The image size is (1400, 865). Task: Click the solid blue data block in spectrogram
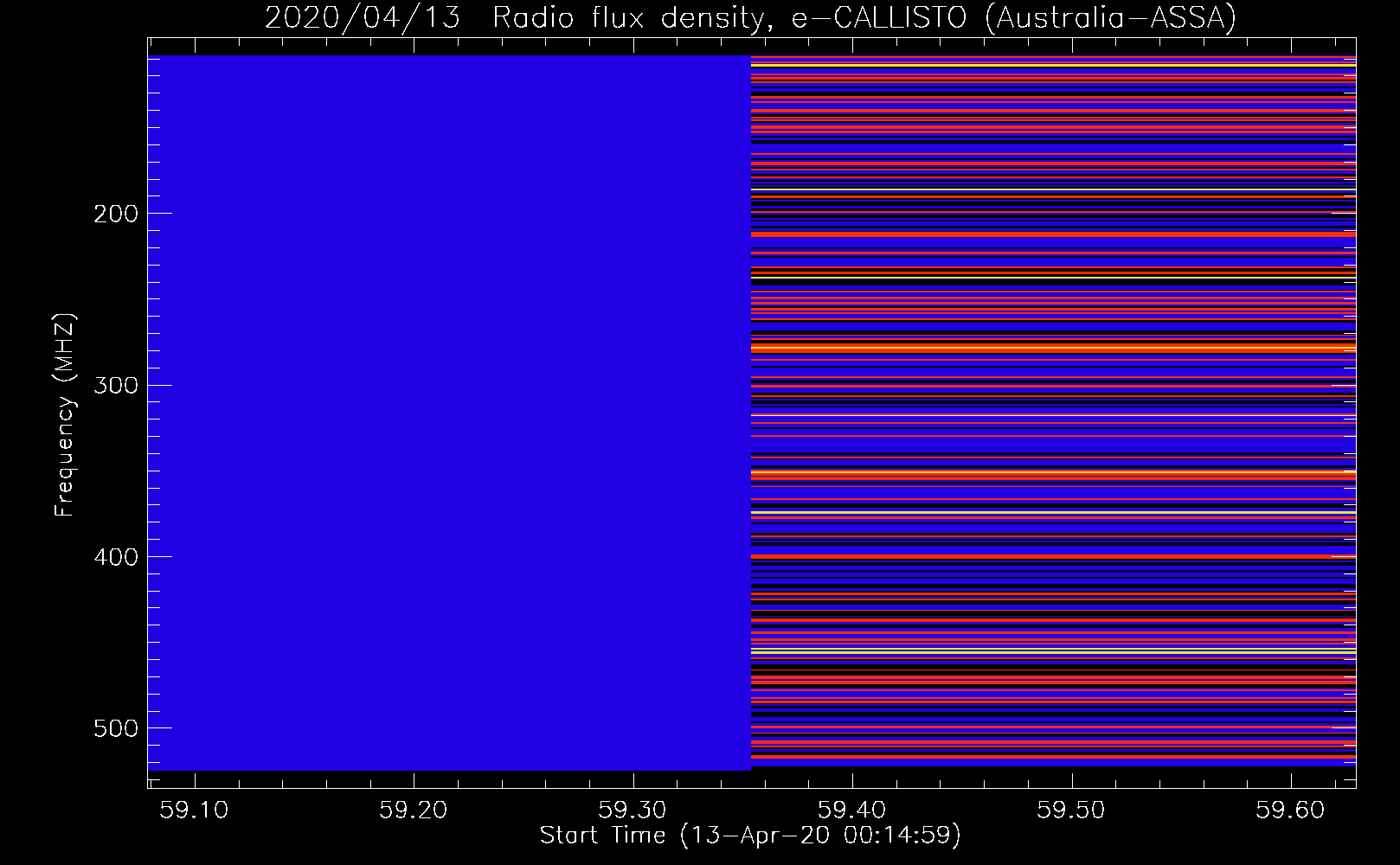pyautogui.click(x=449, y=413)
